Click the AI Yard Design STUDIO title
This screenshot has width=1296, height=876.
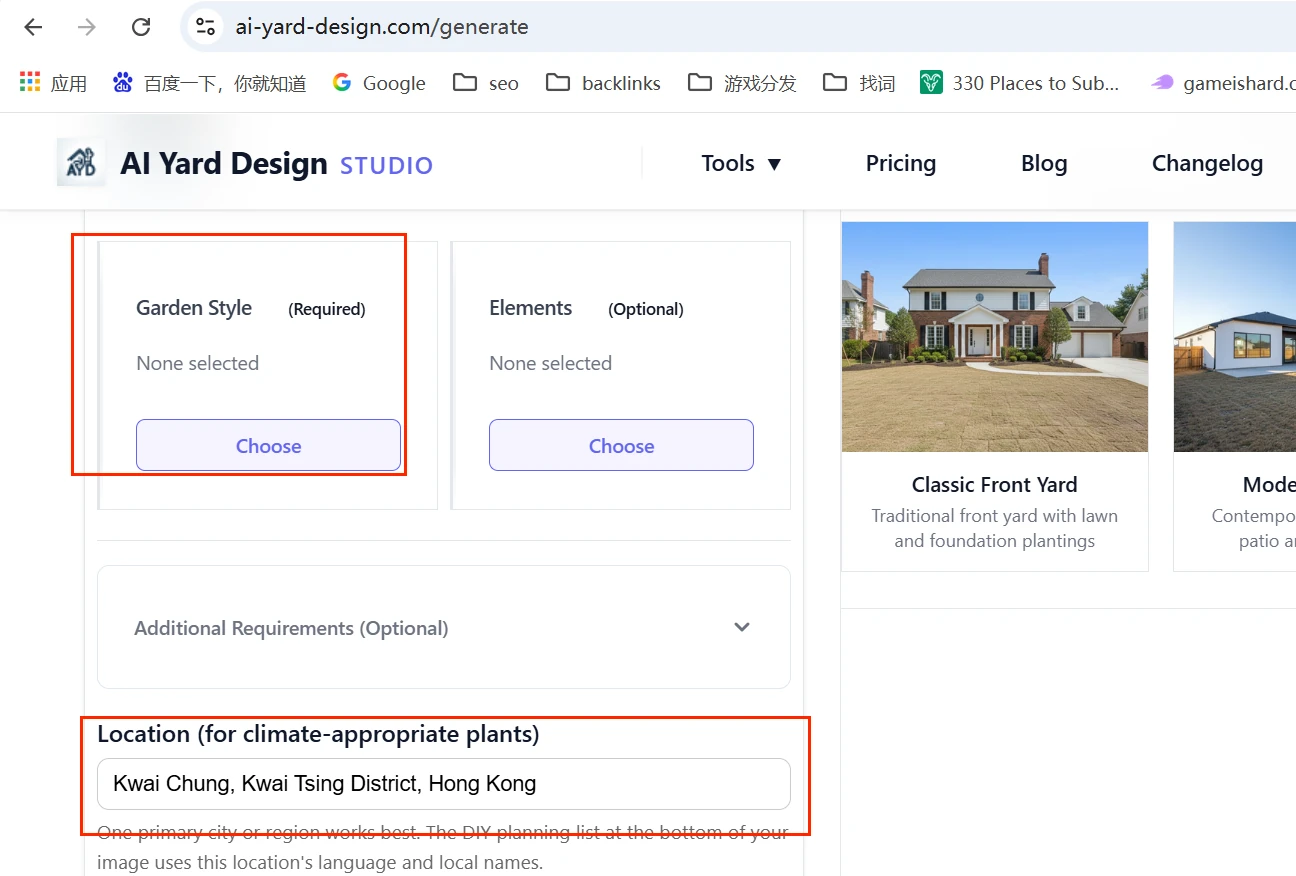pos(277,163)
